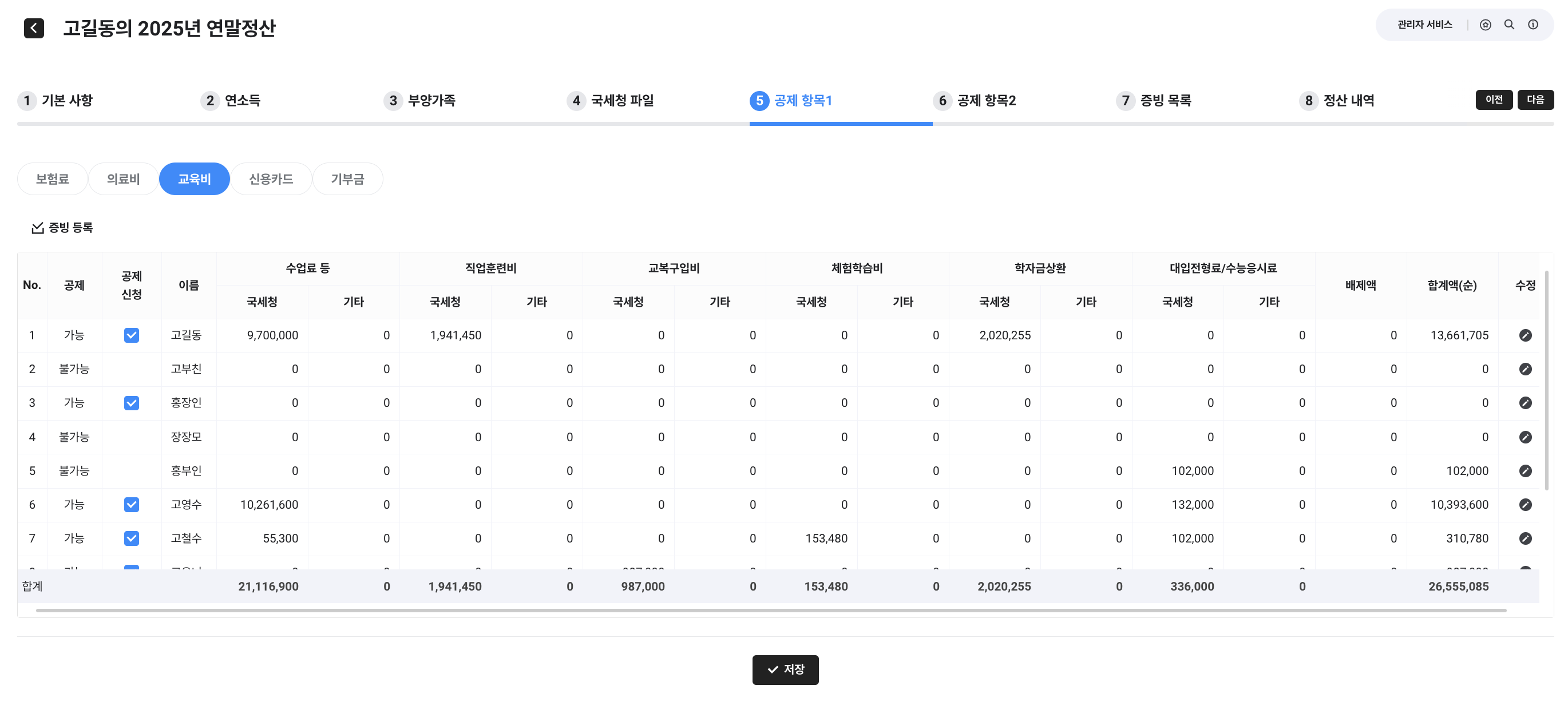Click the search magnifier icon at top right
This screenshot has height=721, width=1568.
pyautogui.click(x=1509, y=25)
